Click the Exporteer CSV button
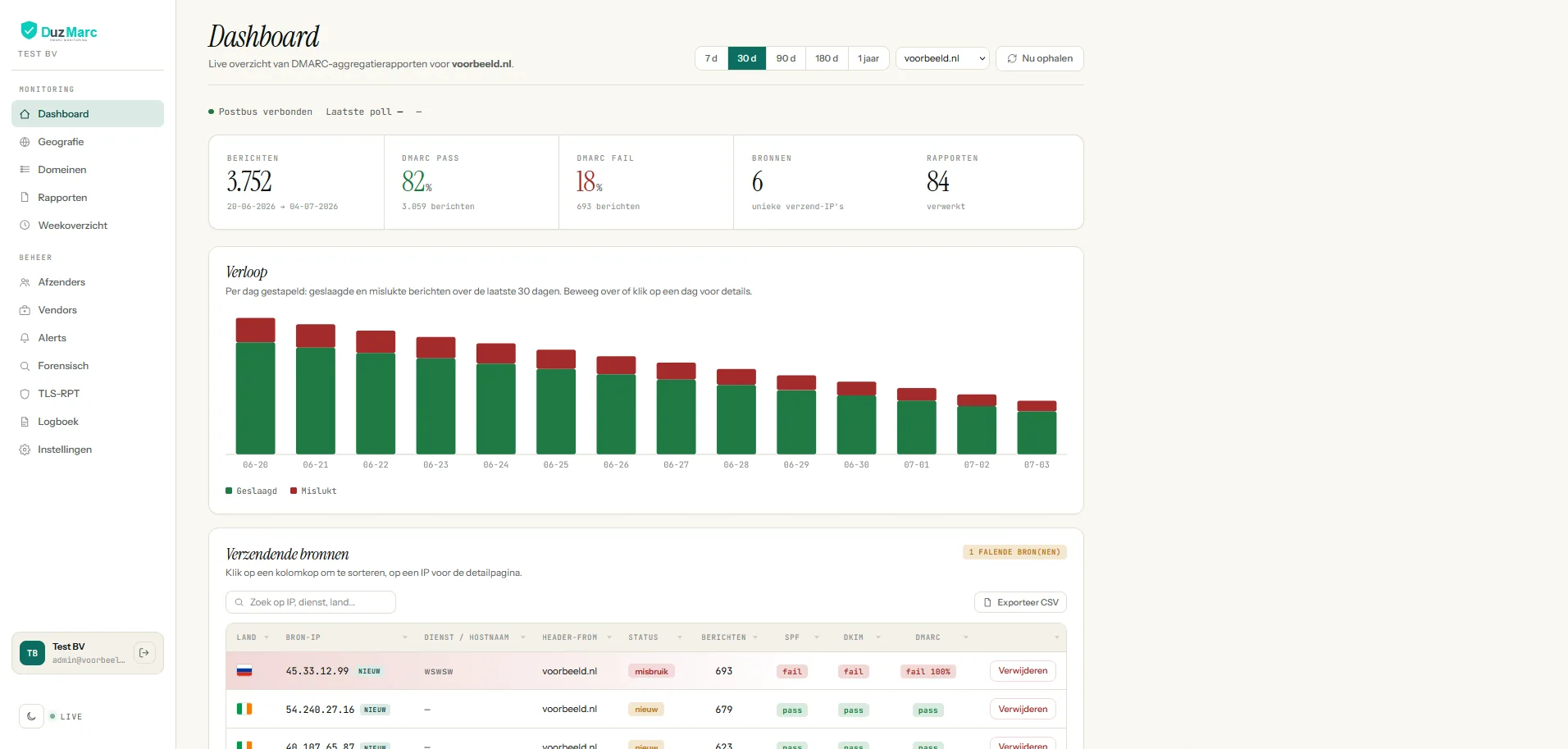 click(x=1020, y=602)
